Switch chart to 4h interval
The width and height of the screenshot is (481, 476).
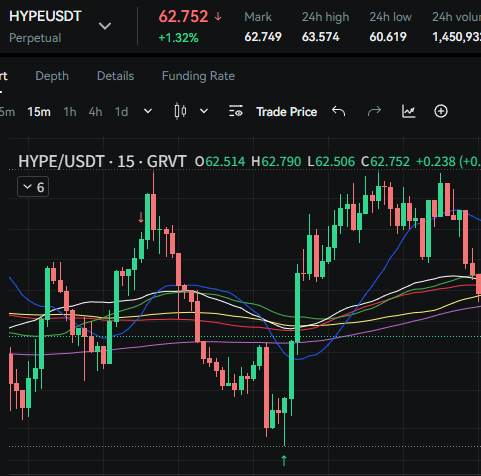pos(95,112)
